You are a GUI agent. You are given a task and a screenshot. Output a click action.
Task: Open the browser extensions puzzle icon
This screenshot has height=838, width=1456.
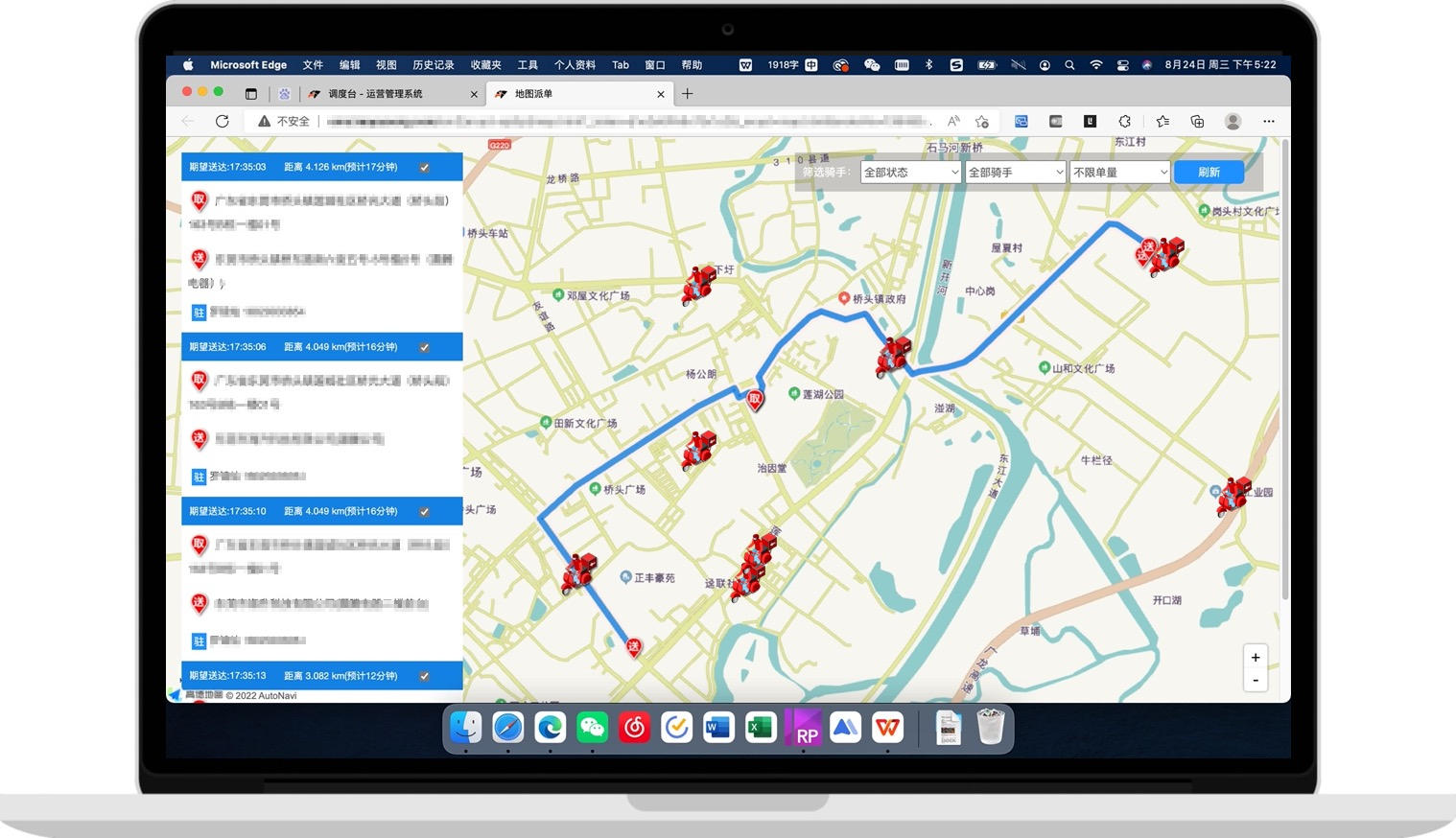(x=1124, y=121)
